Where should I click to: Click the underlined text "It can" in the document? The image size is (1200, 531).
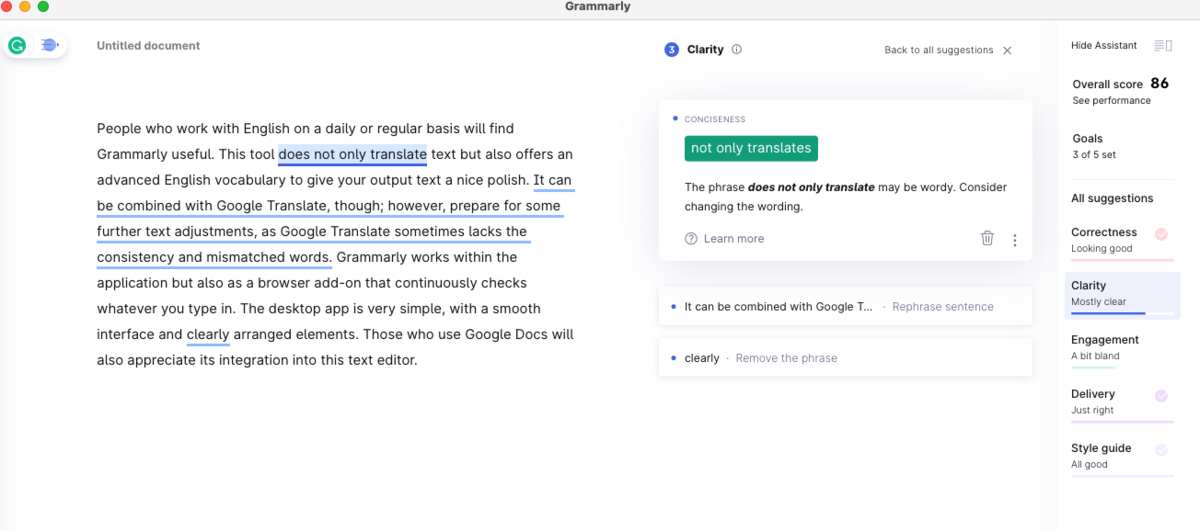[553, 181]
